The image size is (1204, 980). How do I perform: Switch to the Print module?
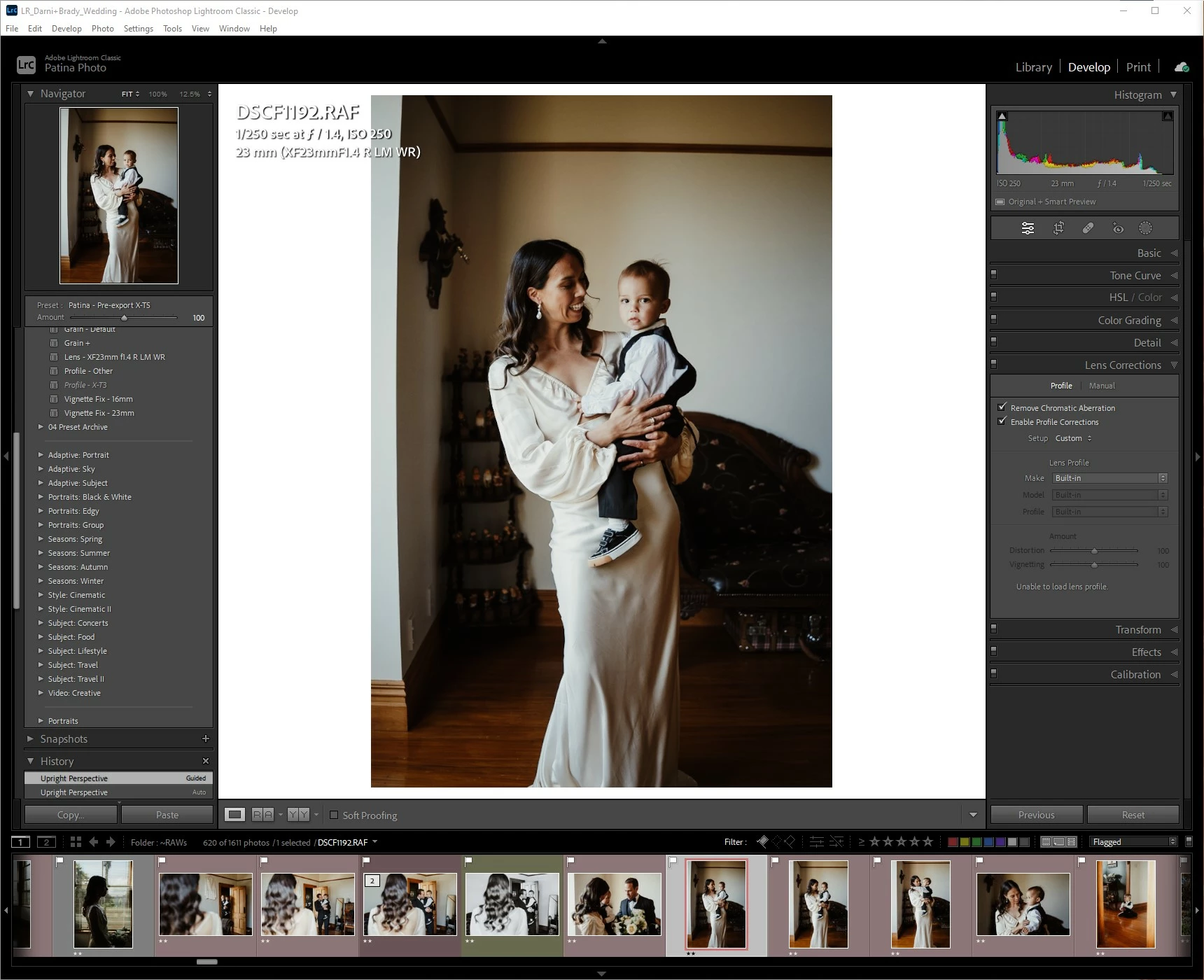coord(1138,67)
